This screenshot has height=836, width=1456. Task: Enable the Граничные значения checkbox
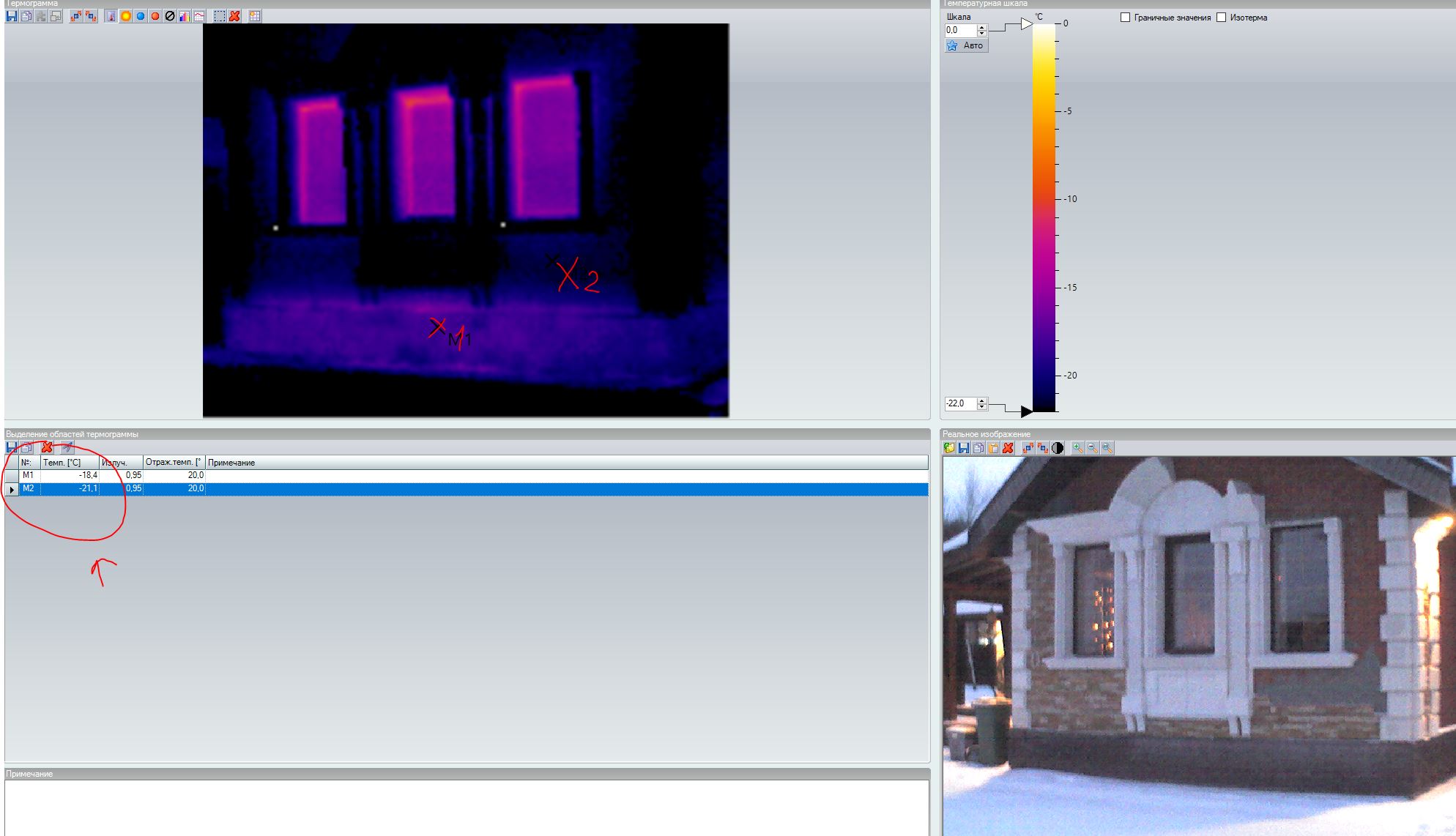coord(1126,18)
